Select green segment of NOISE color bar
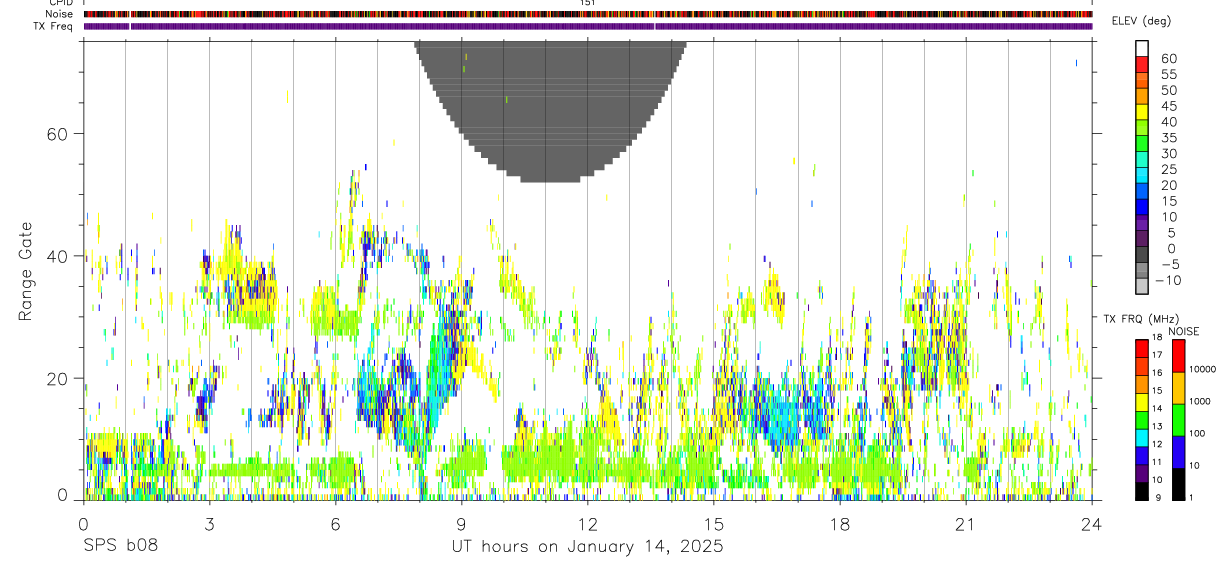 coord(1179,420)
